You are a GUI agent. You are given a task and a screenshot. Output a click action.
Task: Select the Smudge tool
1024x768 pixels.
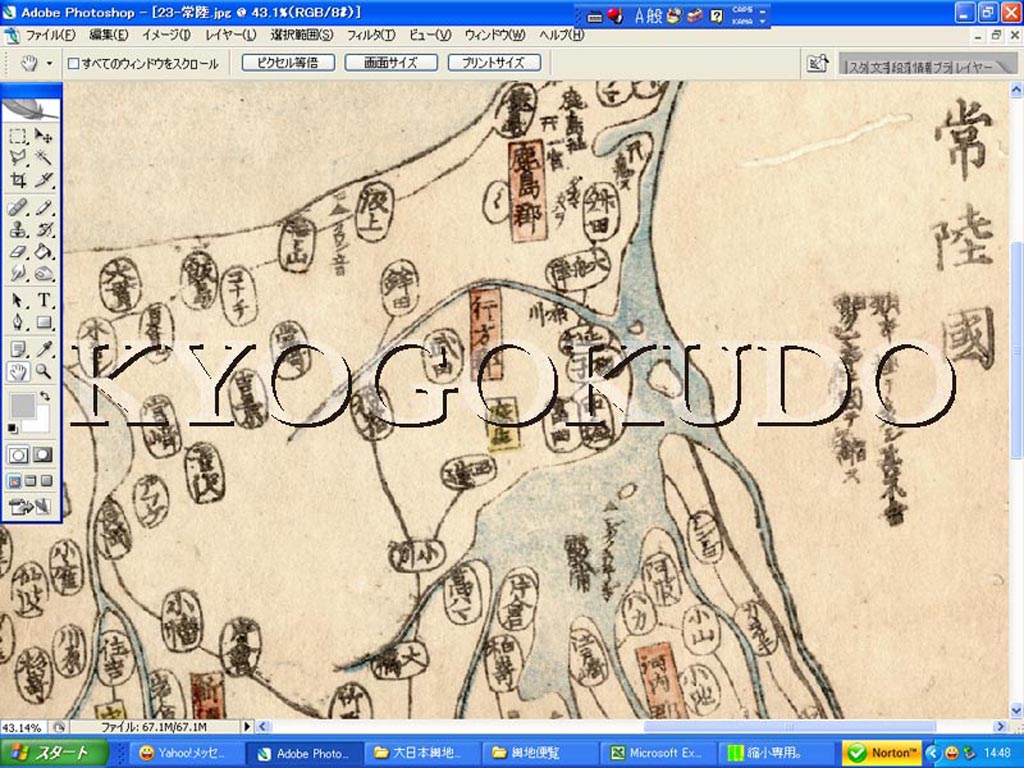tap(18, 272)
